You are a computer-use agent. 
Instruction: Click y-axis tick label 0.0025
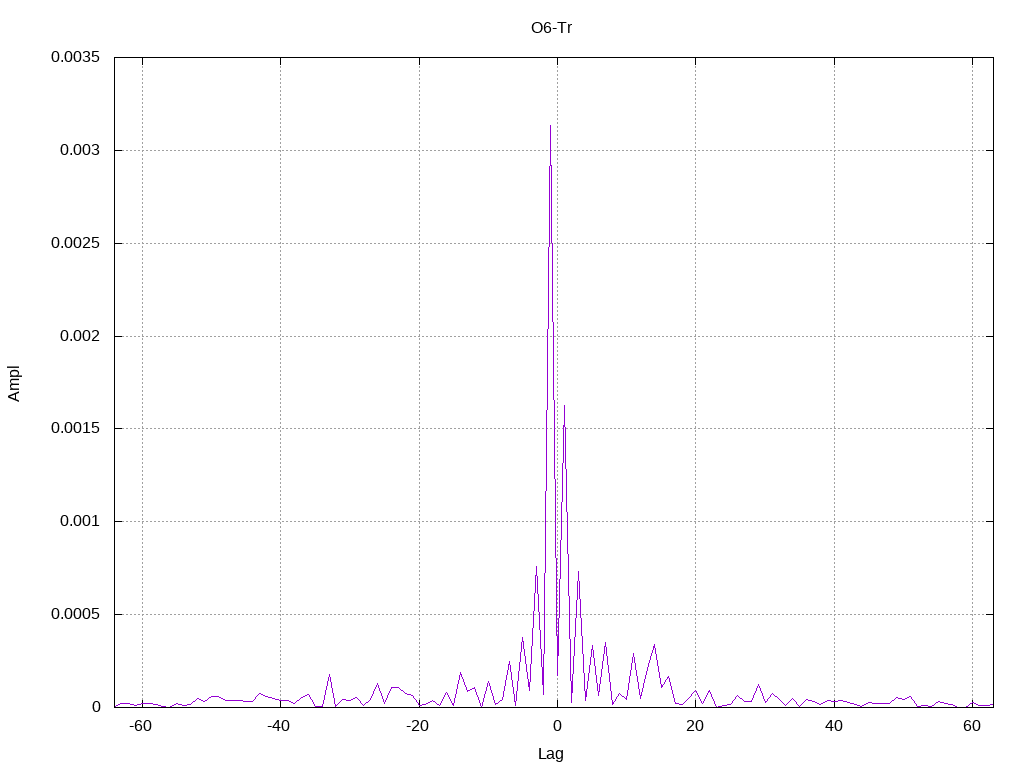click(x=76, y=243)
